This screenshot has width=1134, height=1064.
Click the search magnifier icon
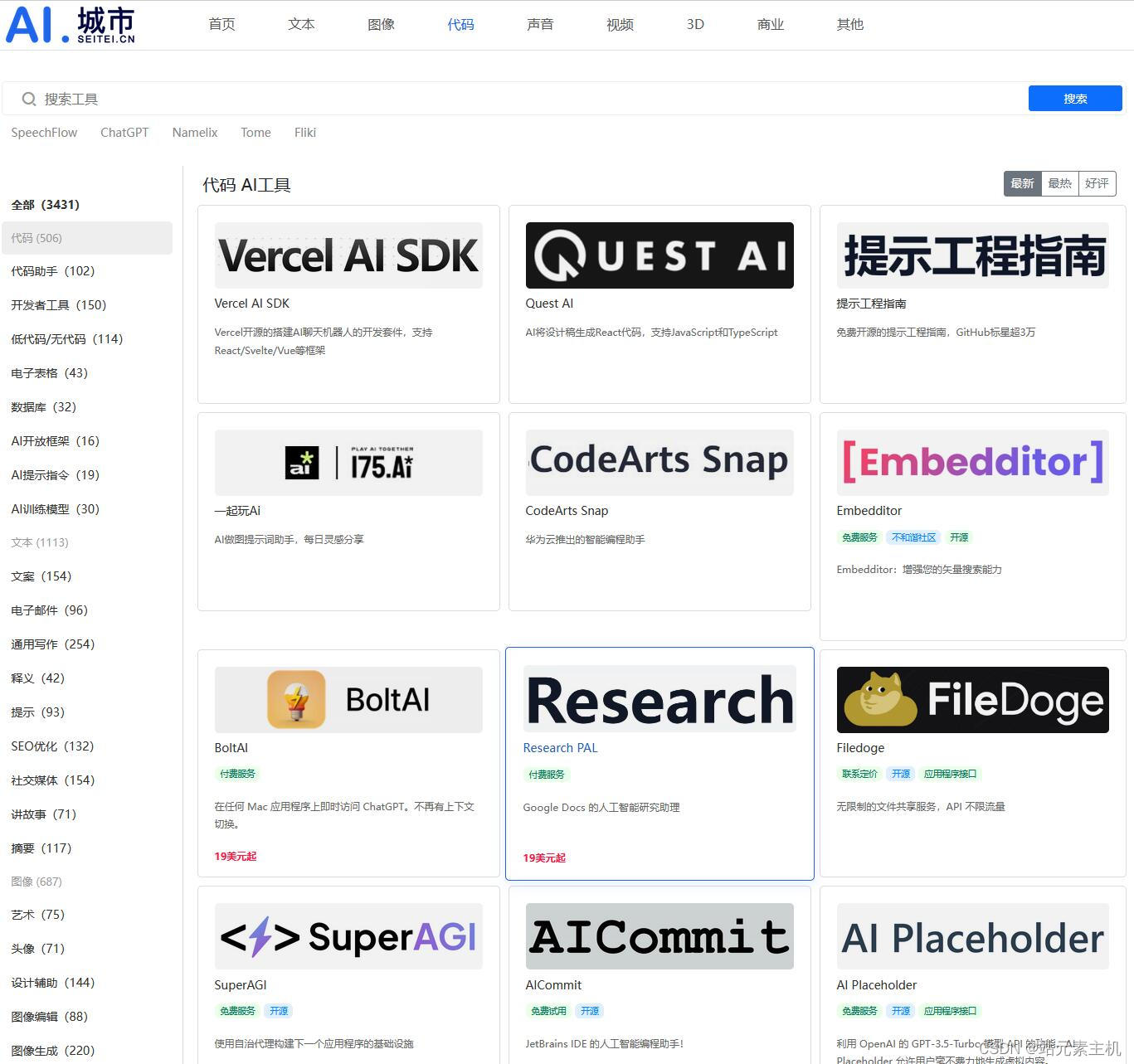28,99
